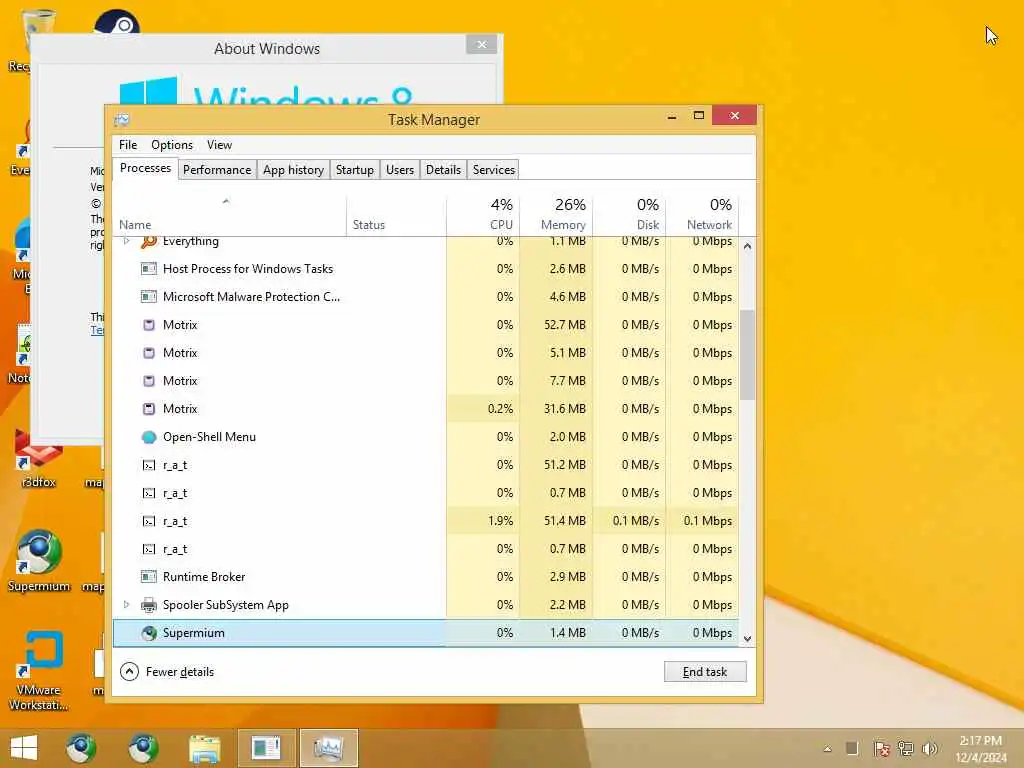
Task: Open the Action Center flag tray icon
Action: pos(881,748)
